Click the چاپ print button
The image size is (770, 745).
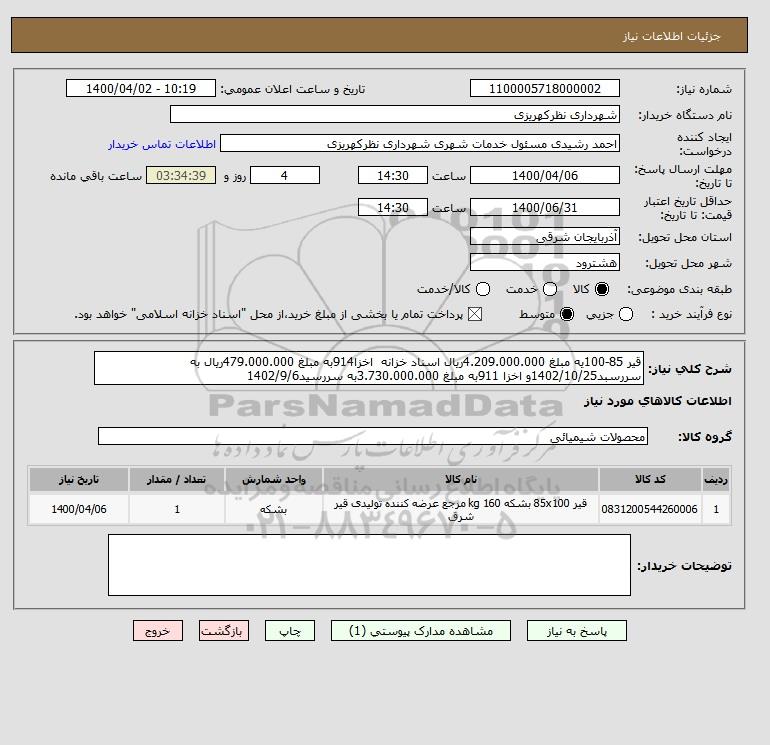click(x=290, y=631)
